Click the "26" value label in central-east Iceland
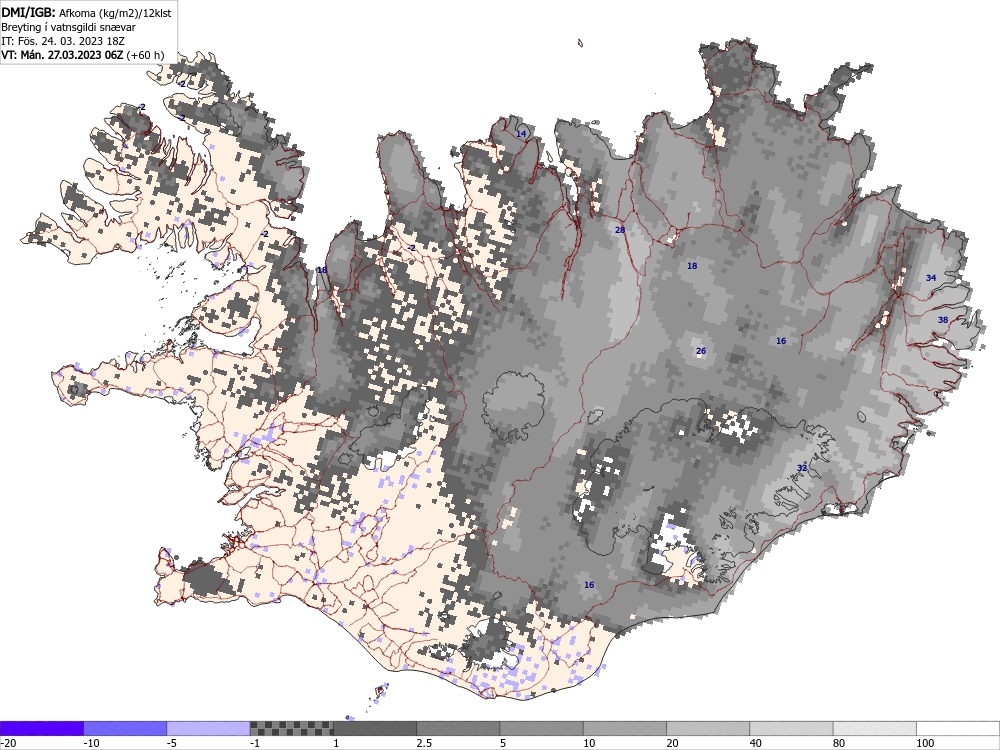1000x750 pixels. (701, 351)
